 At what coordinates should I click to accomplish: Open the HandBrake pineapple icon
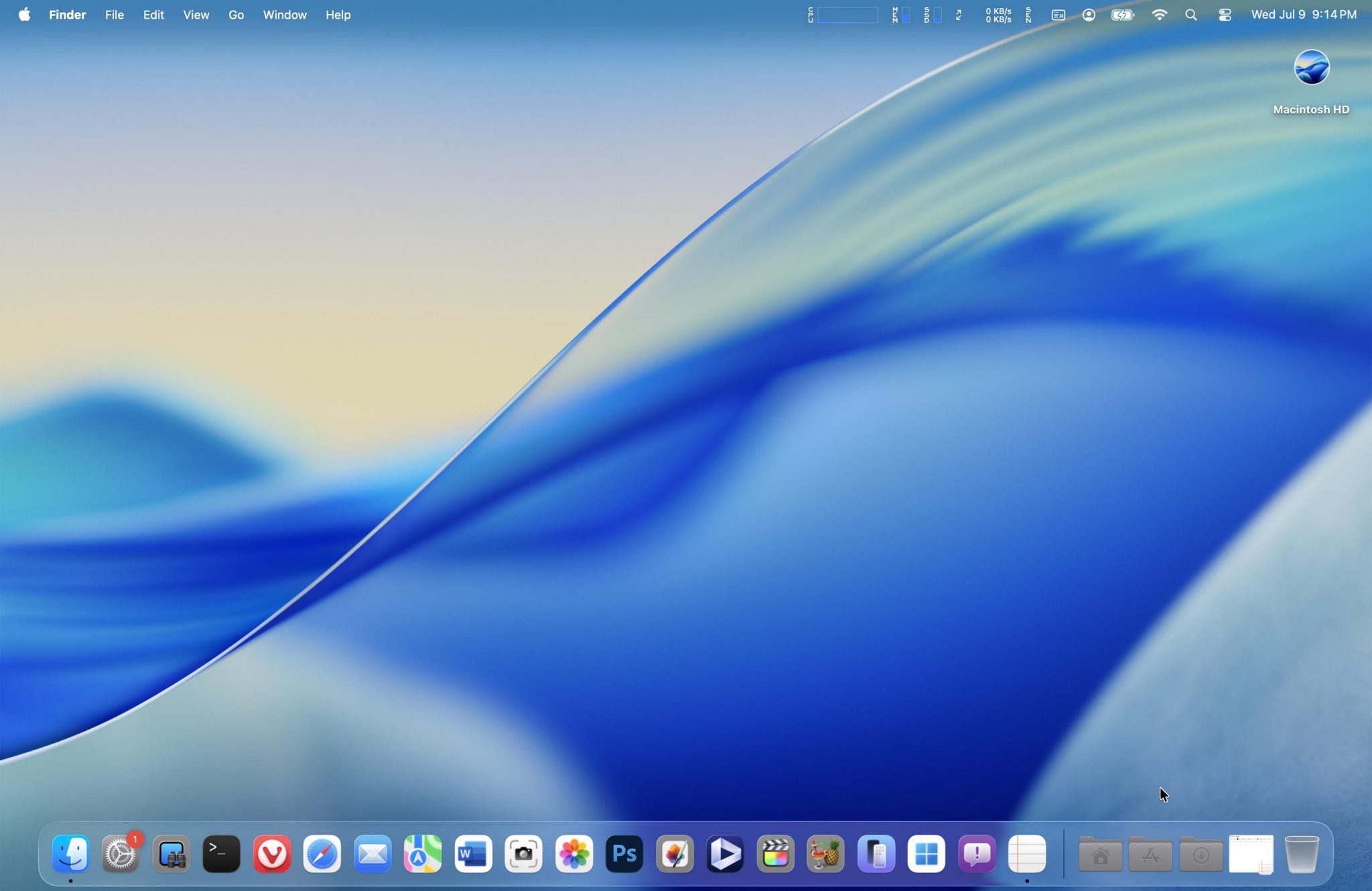[825, 854]
